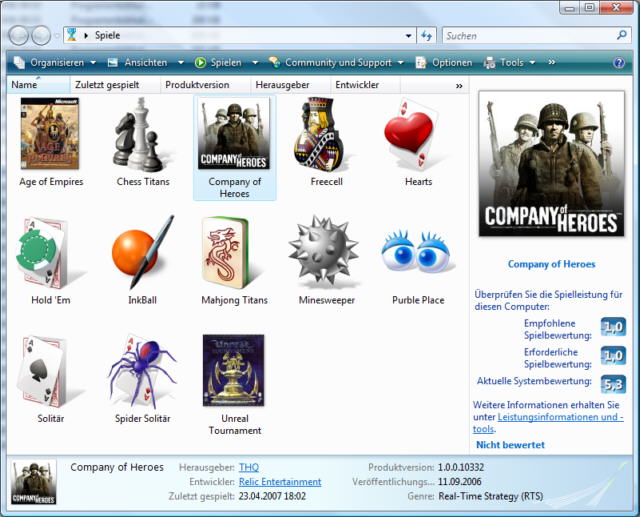Open the Relic Entertainment developer link
640x517 pixels.
coord(280,482)
